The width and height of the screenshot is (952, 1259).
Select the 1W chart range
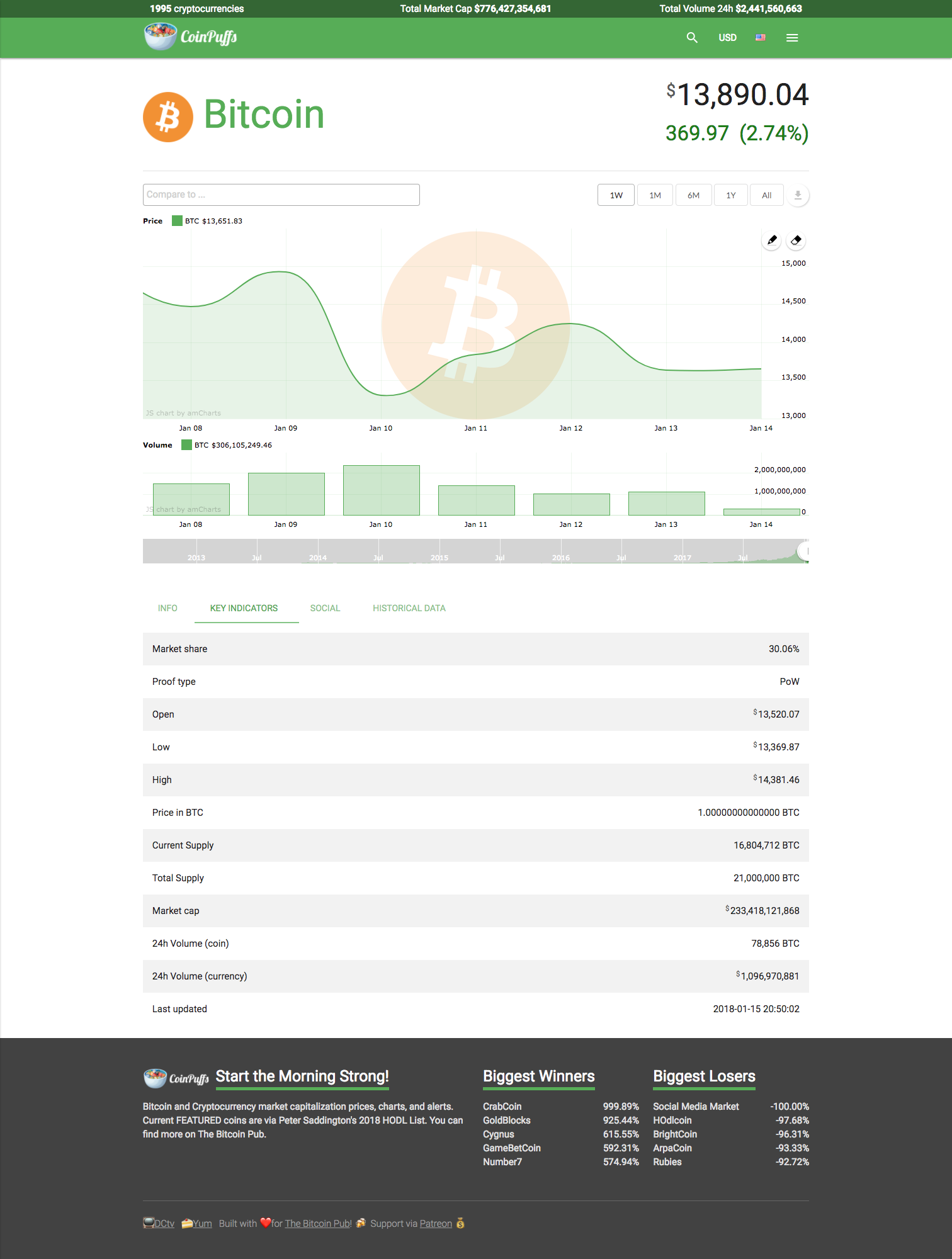(616, 195)
